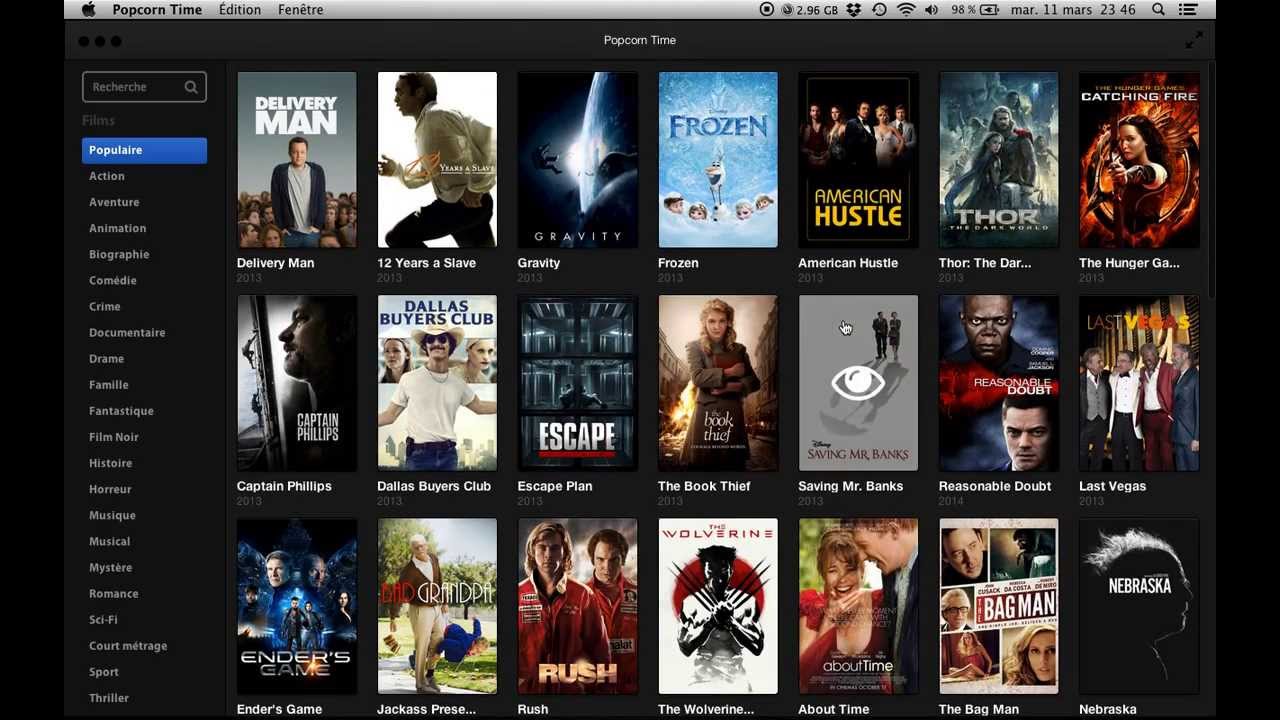Select the Aventure genre
Viewport: 1280px width, 720px height.
pyautogui.click(x=114, y=202)
